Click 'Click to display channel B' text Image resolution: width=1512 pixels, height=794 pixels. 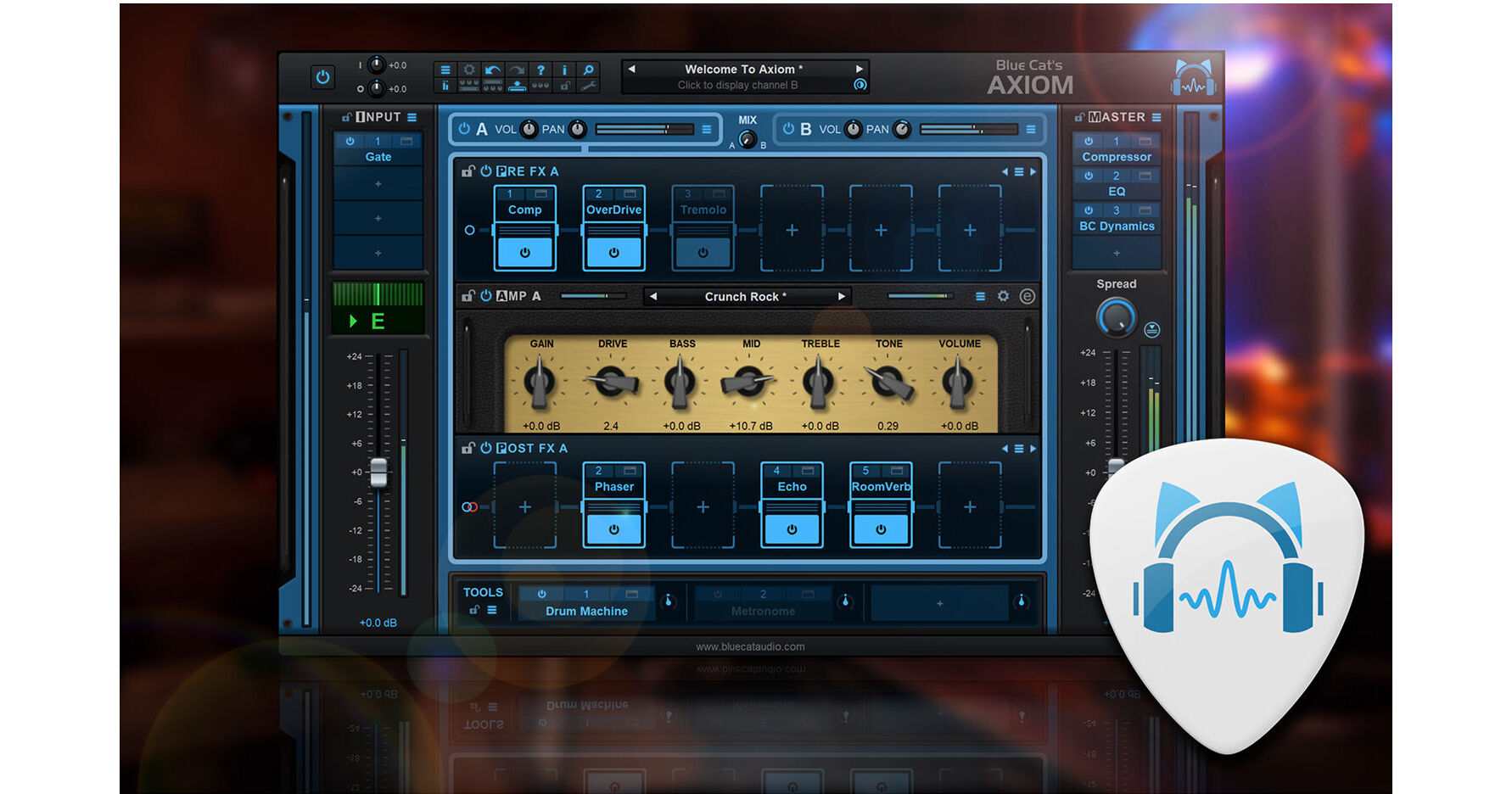(x=737, y=85)
